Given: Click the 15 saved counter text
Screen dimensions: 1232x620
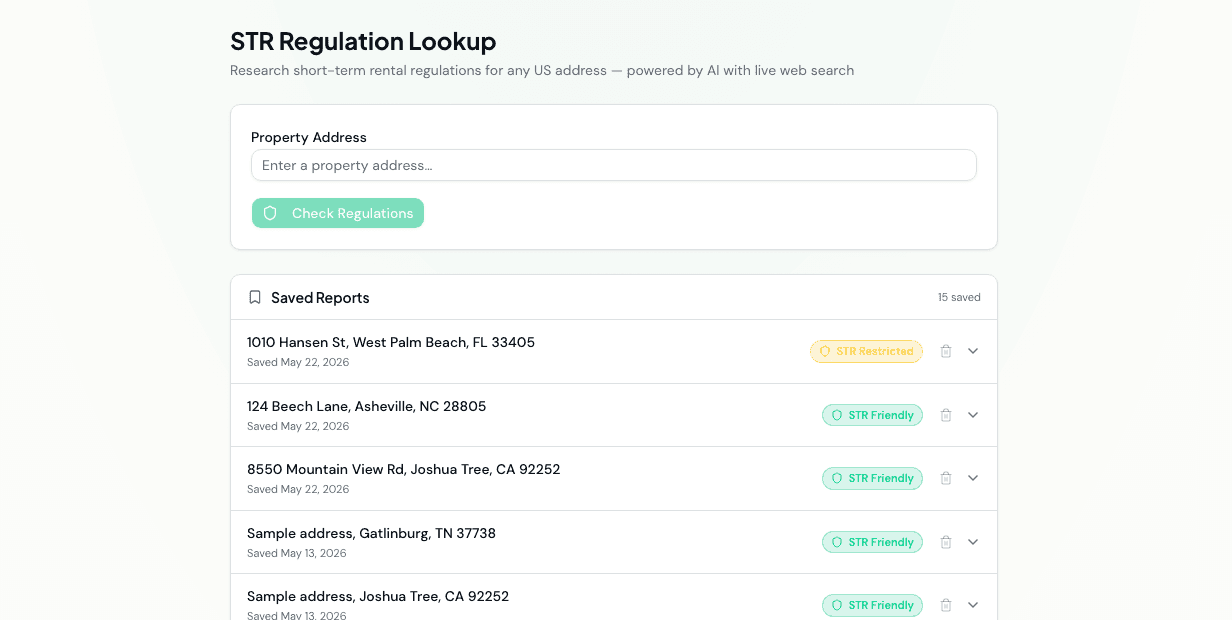Looking at the screenshot, I should click(x=959, y=297).
